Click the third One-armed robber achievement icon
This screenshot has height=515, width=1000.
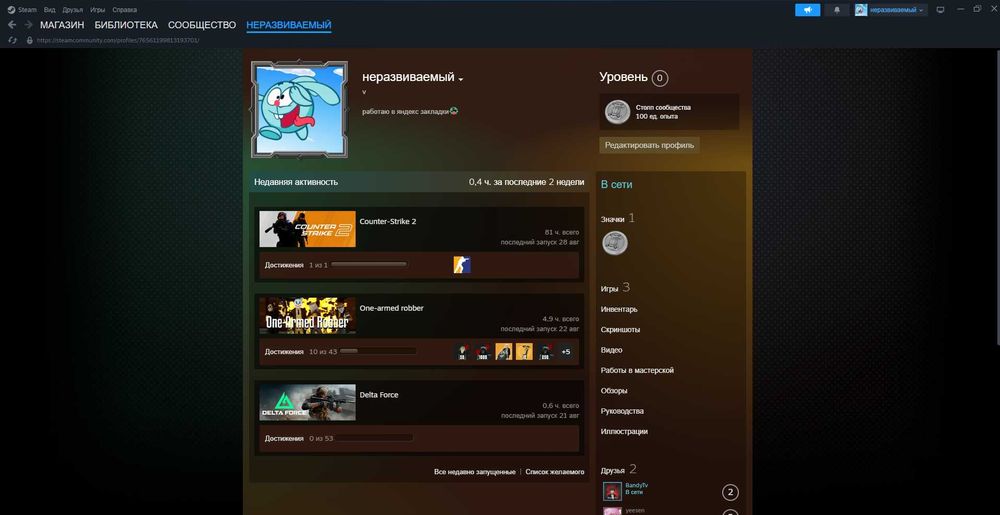click(x=504, y=352)
